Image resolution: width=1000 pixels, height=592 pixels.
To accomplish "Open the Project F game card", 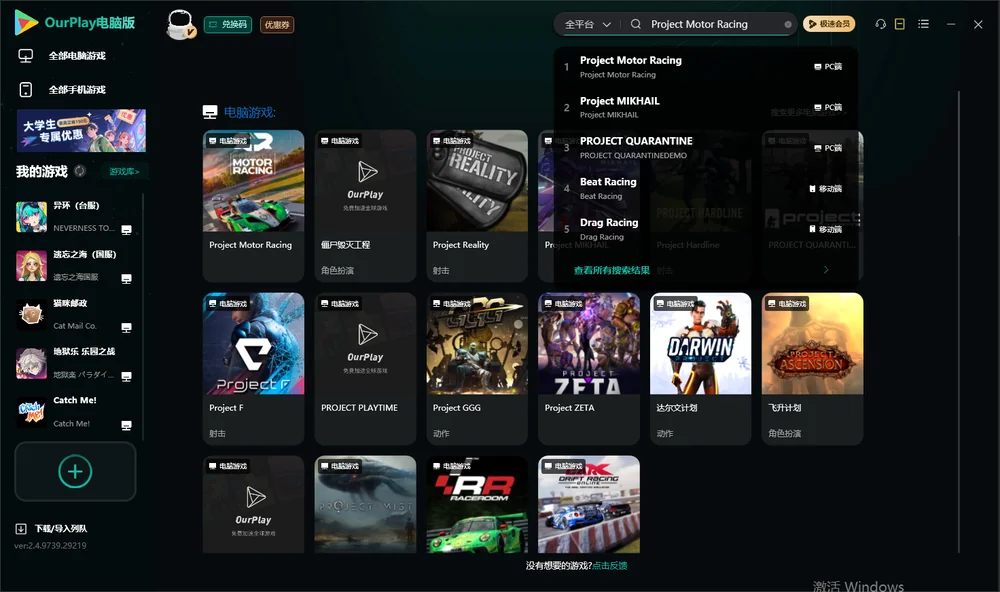I will point(253,369).
